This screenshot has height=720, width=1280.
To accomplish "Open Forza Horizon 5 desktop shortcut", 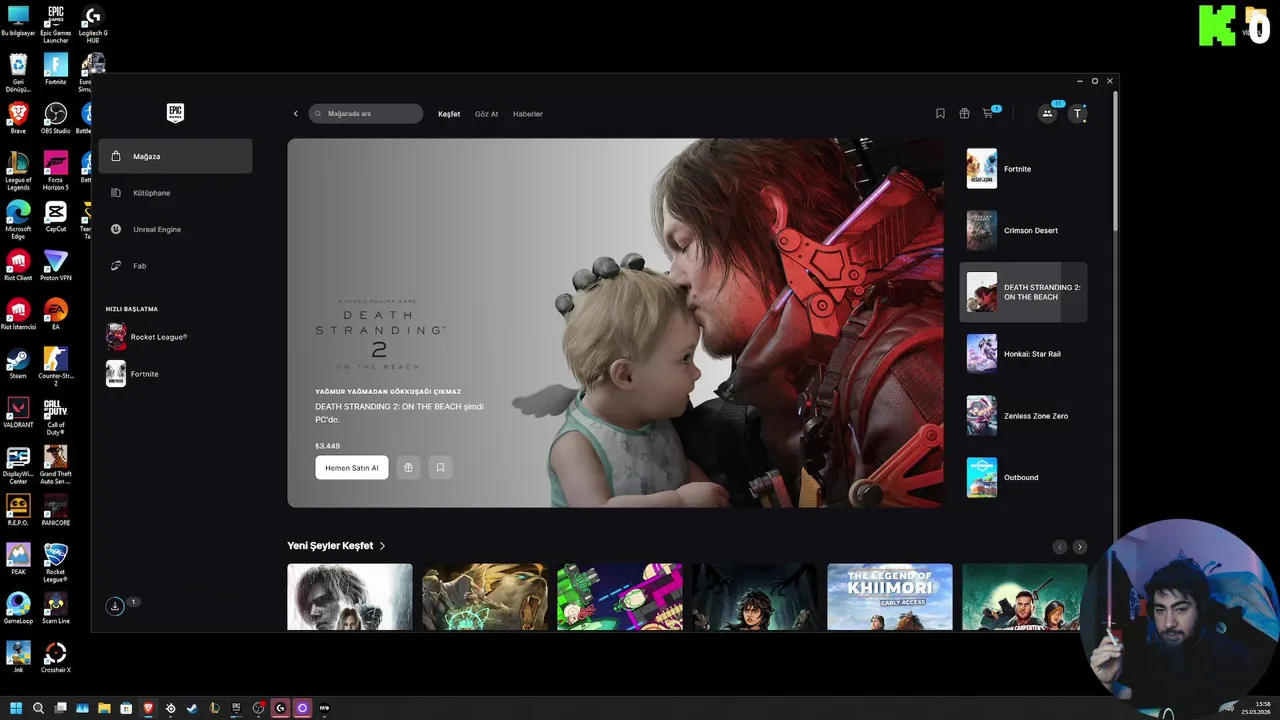I will click(55, 171).
